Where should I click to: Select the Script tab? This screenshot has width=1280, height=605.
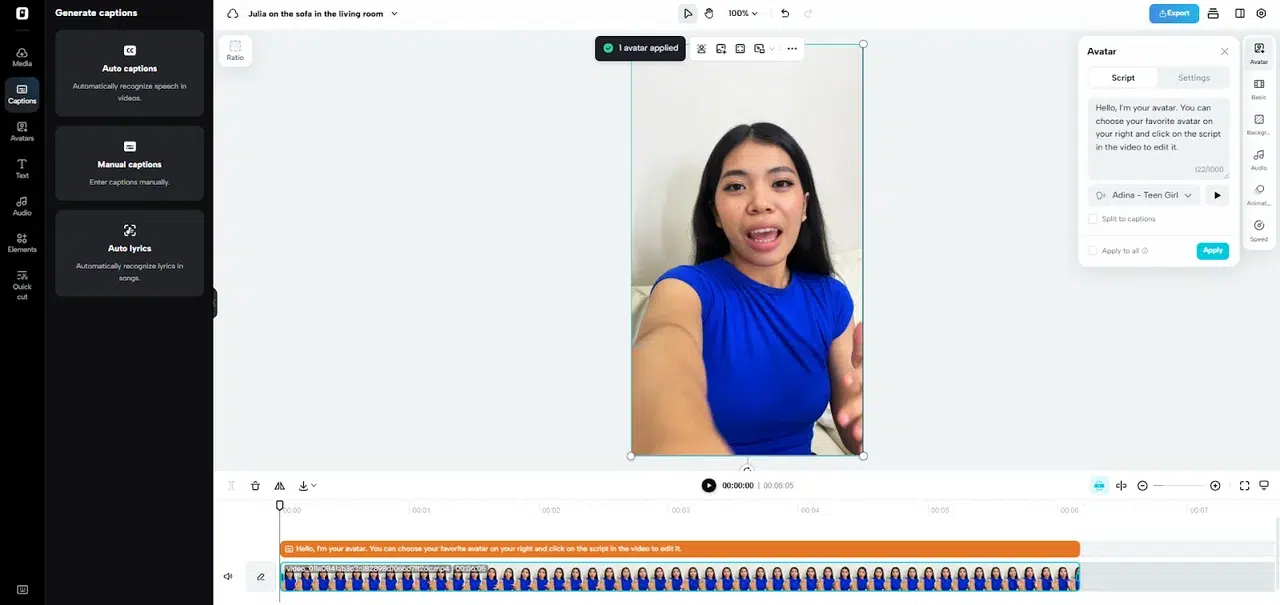coord(1123,77)
